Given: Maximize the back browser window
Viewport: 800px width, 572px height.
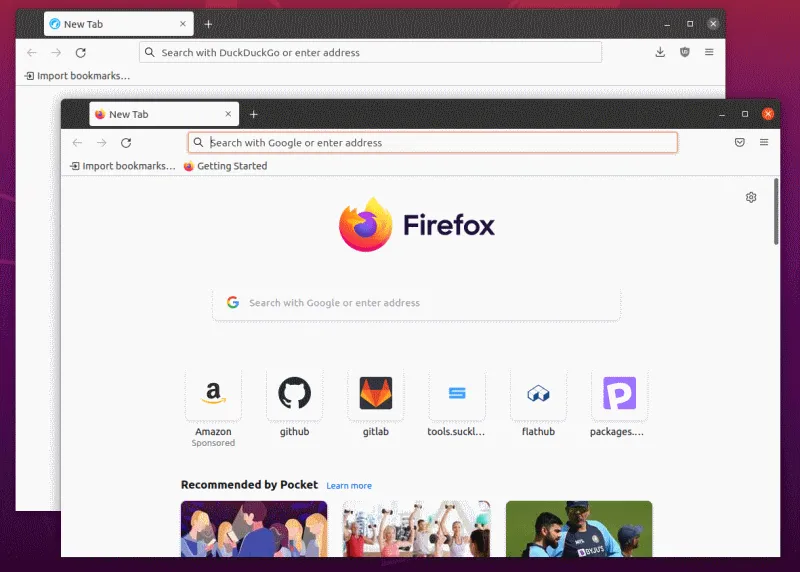Looking at the screenshot, I should pos(690,24).
